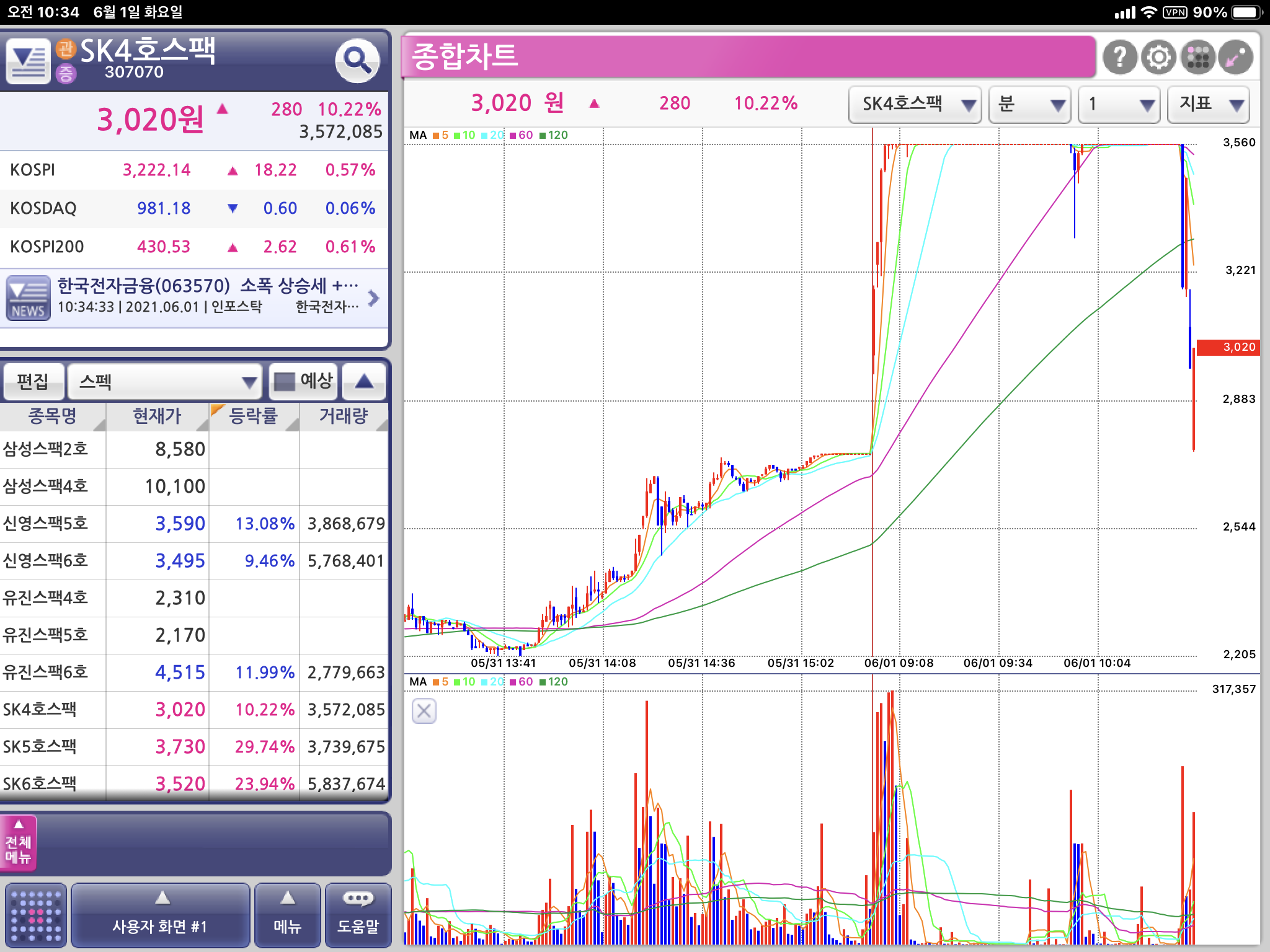Image resolution: width=1270 pixels, height=952 pixels.
Task: Open the chart help question mark icon
Action: pyautogui.click(x=1119, y=58)
